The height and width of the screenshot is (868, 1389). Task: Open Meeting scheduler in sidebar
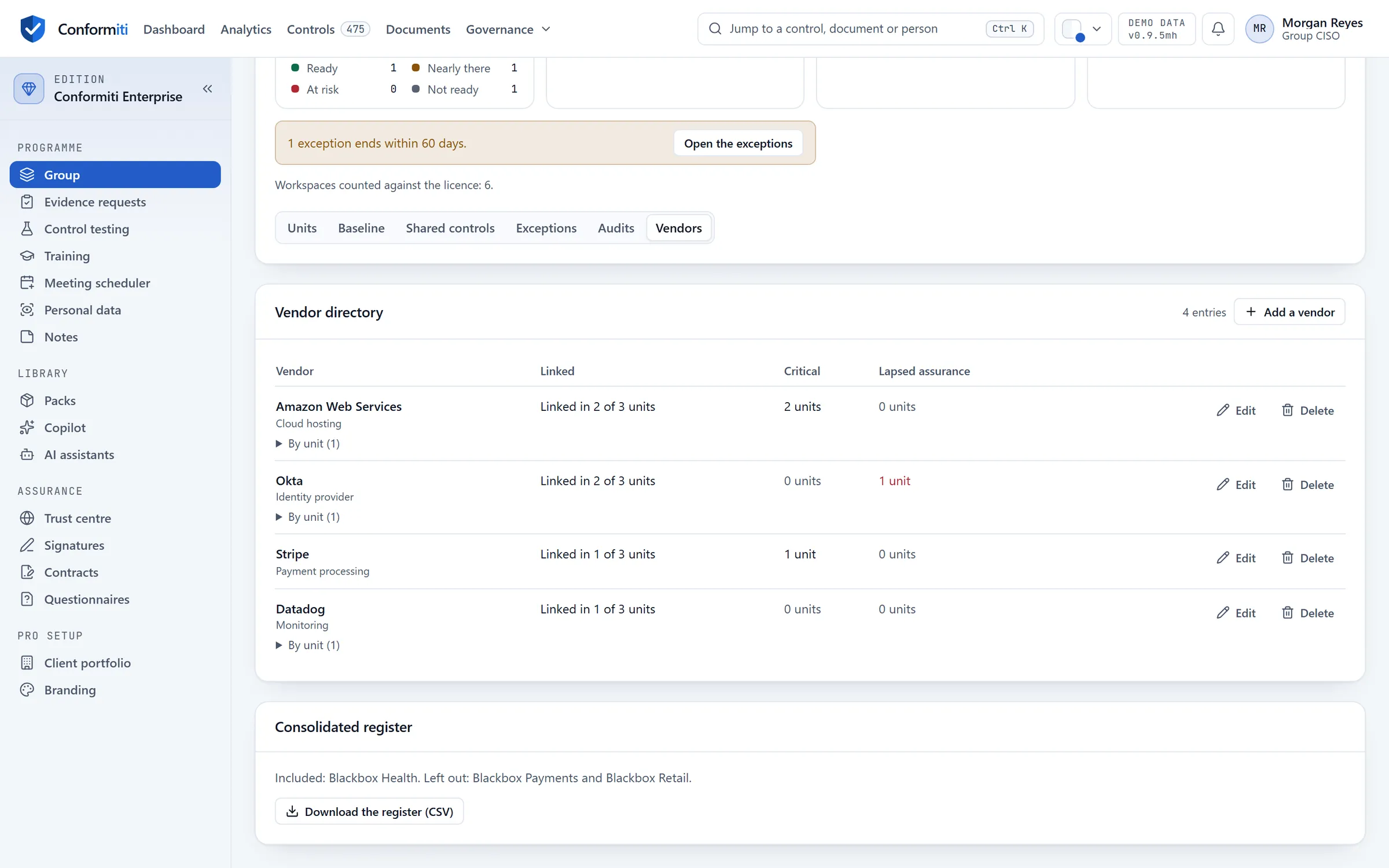[115, 283]
